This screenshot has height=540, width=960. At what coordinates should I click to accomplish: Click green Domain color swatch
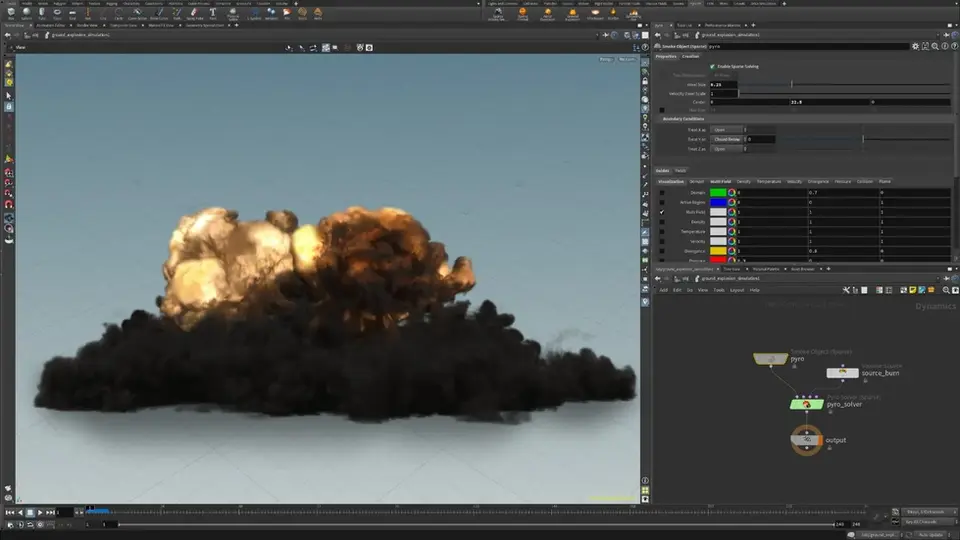click(718, 192)
